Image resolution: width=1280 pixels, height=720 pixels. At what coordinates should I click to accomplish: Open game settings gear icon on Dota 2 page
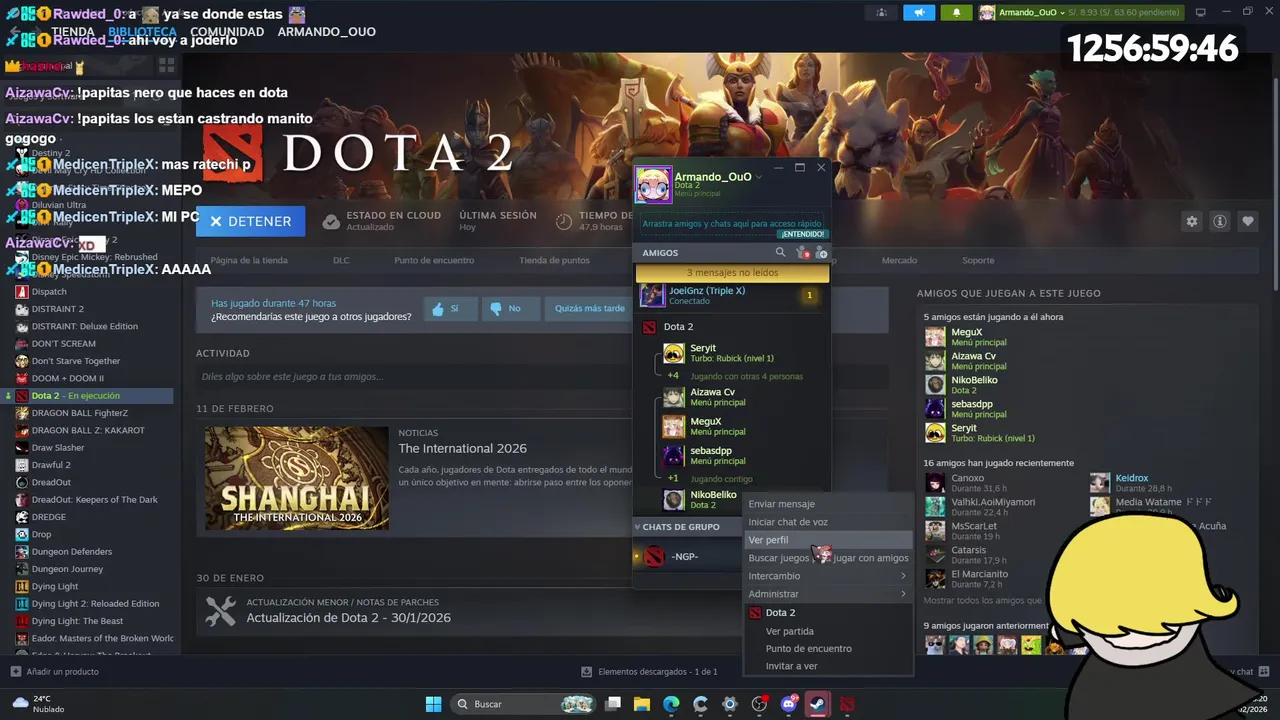[x=1191, y=221]
